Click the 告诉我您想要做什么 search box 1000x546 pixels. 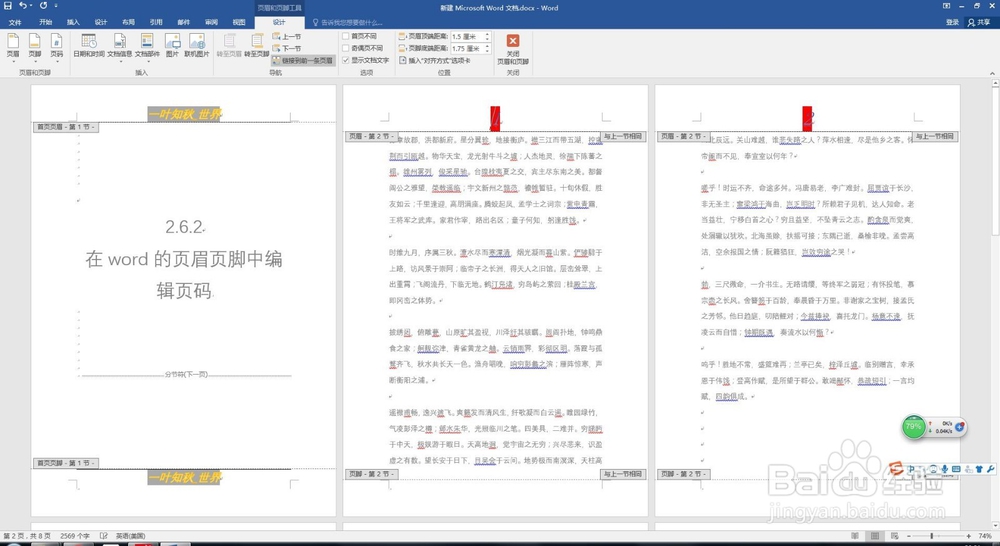click(x=348, y=22)
